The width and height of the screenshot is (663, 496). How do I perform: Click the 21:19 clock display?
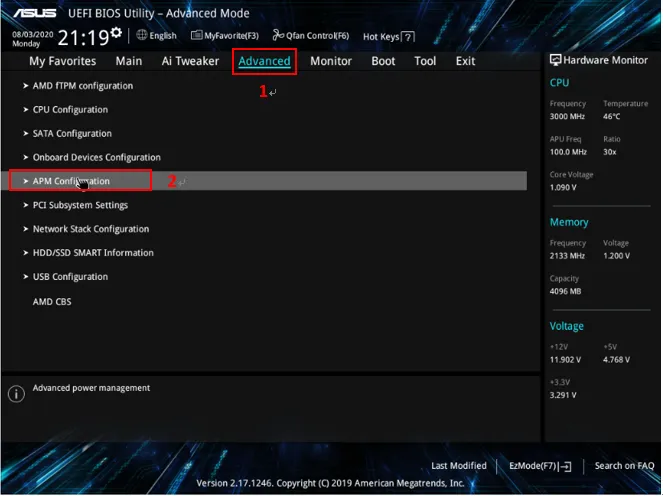83,38
